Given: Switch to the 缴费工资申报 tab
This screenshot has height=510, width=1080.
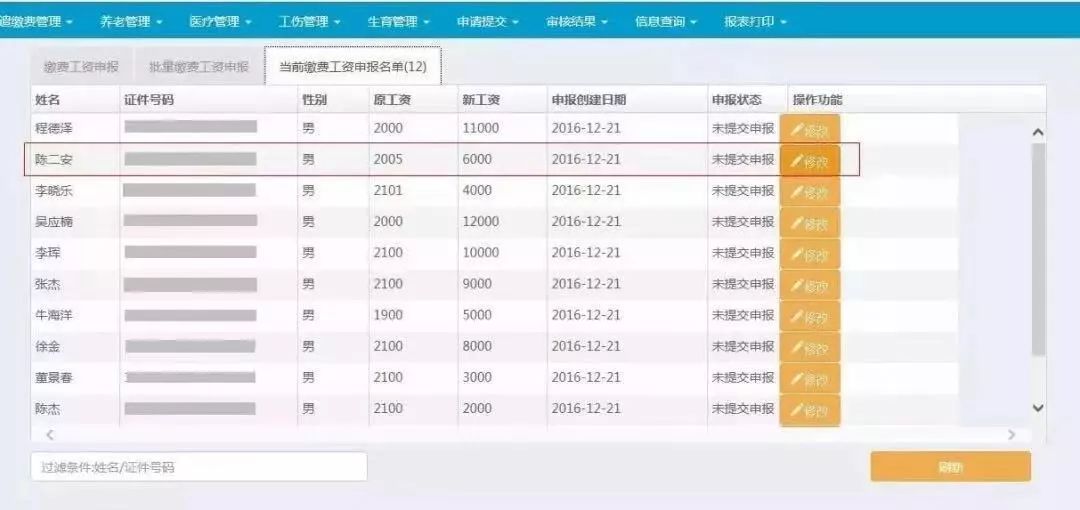Looking at the screenshot, I should pos(81,67).
